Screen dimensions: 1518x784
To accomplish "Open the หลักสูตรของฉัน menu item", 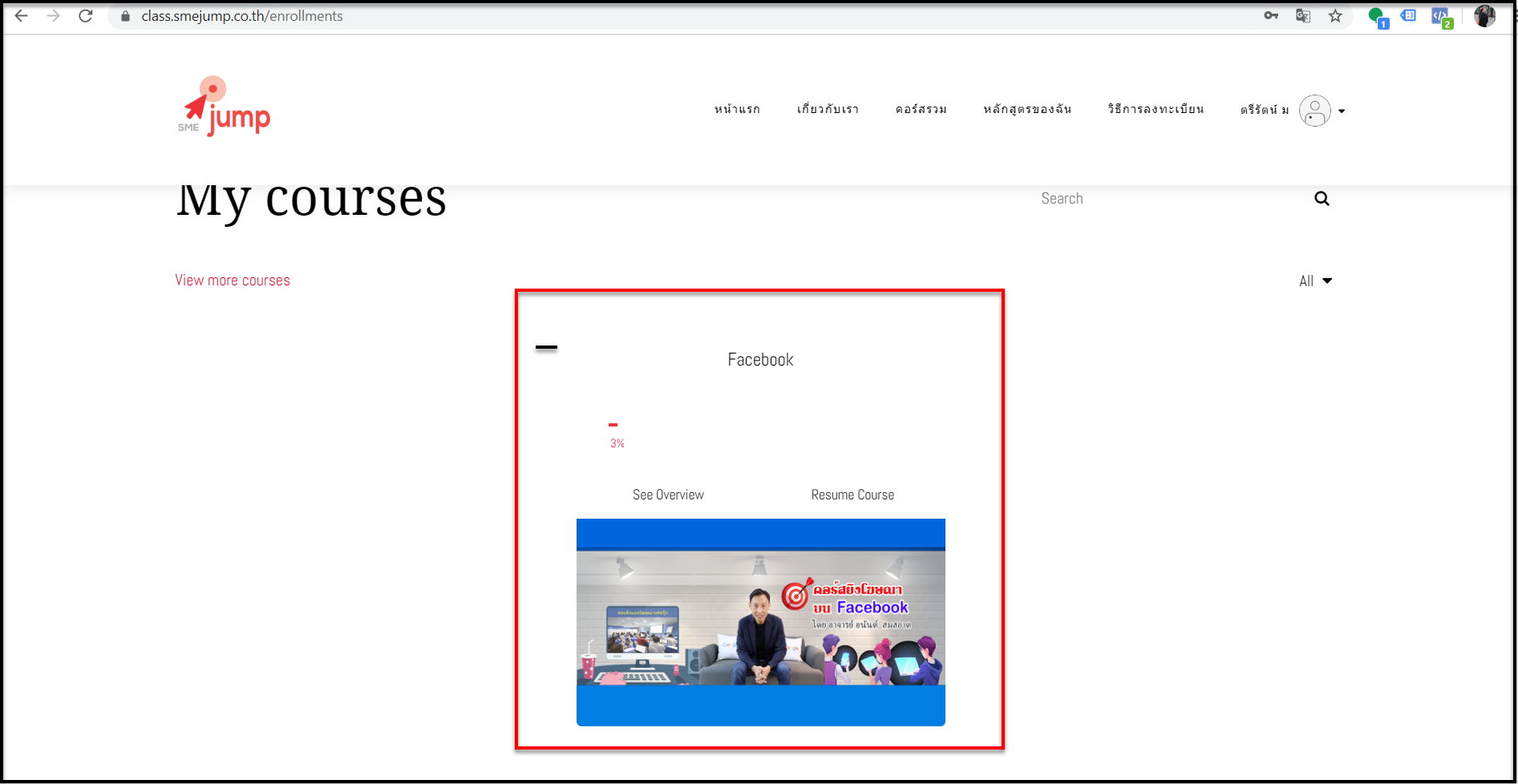I will click(x=1027, y=109).
